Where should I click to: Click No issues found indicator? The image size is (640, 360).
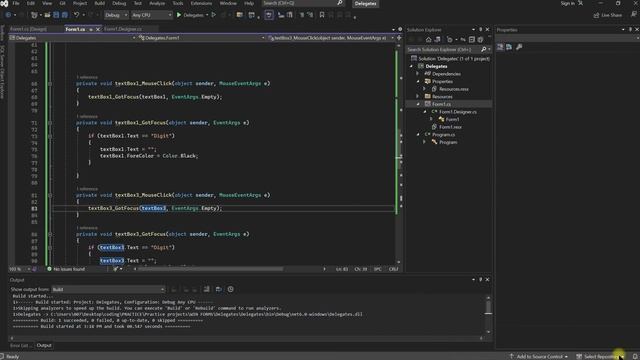tap(66, 269)
